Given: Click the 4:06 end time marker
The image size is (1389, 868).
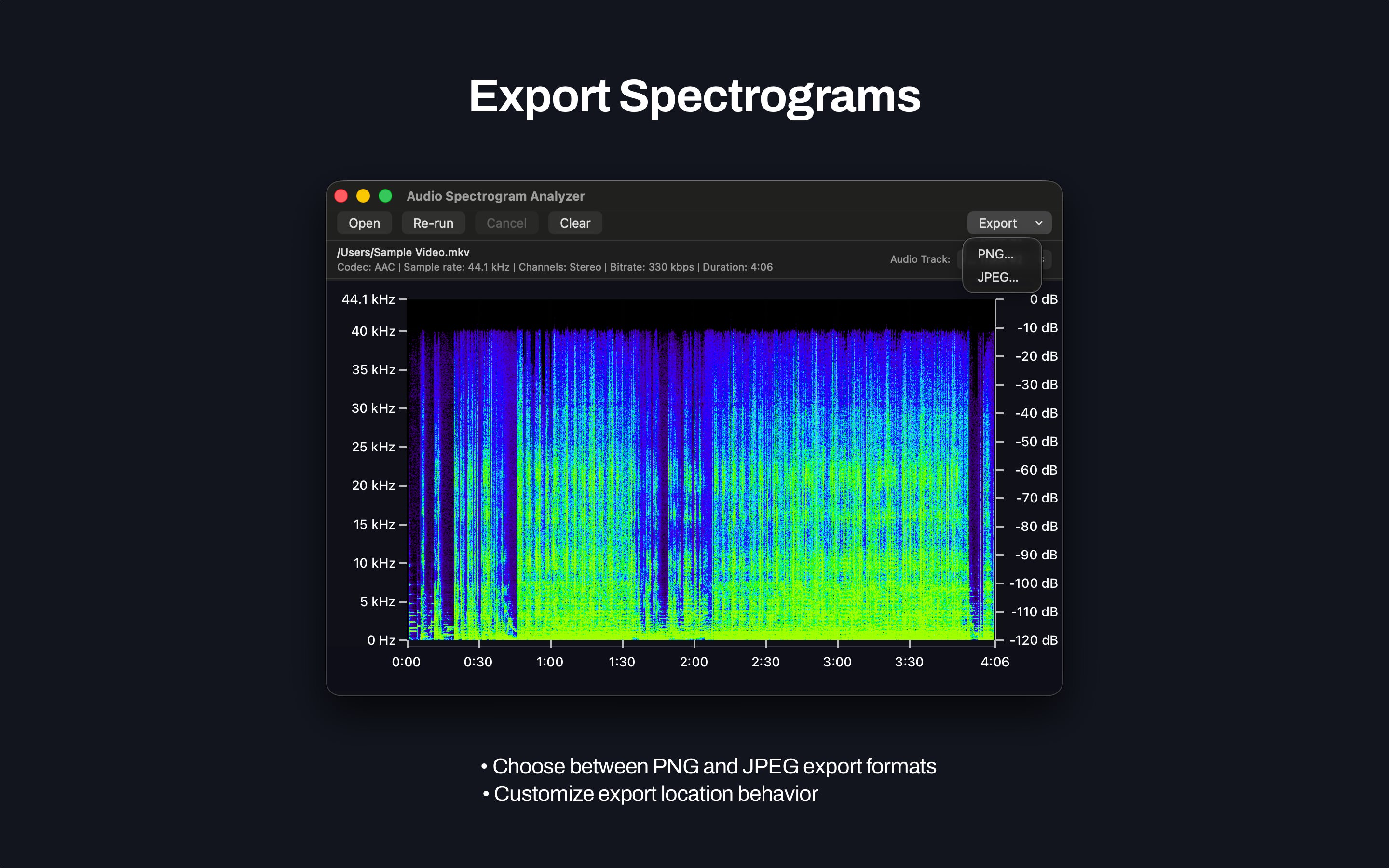Looking at the screenshot, I should click(994, 662).
